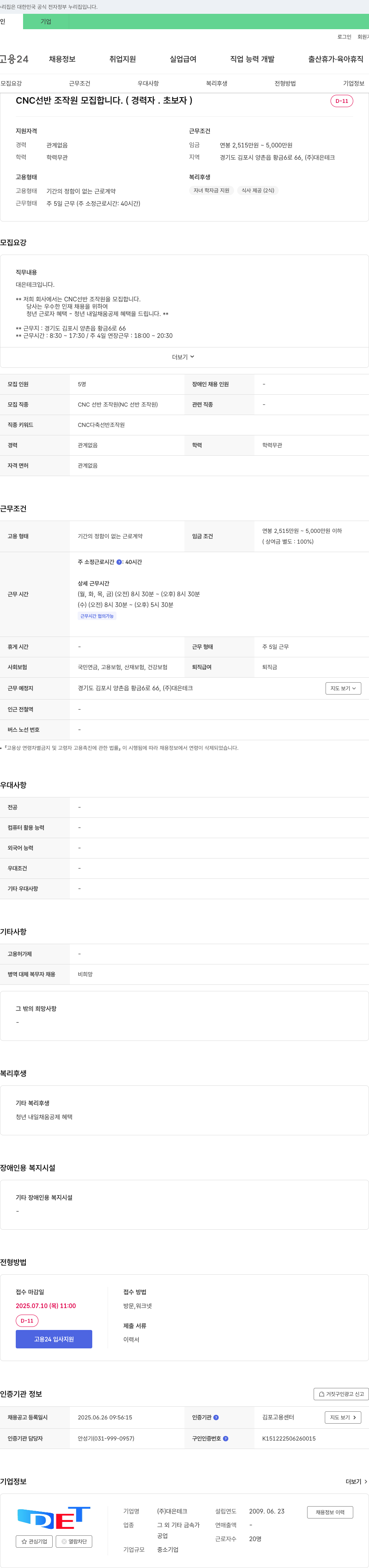Open the 실업급여 menu

[x=183, y=59]
